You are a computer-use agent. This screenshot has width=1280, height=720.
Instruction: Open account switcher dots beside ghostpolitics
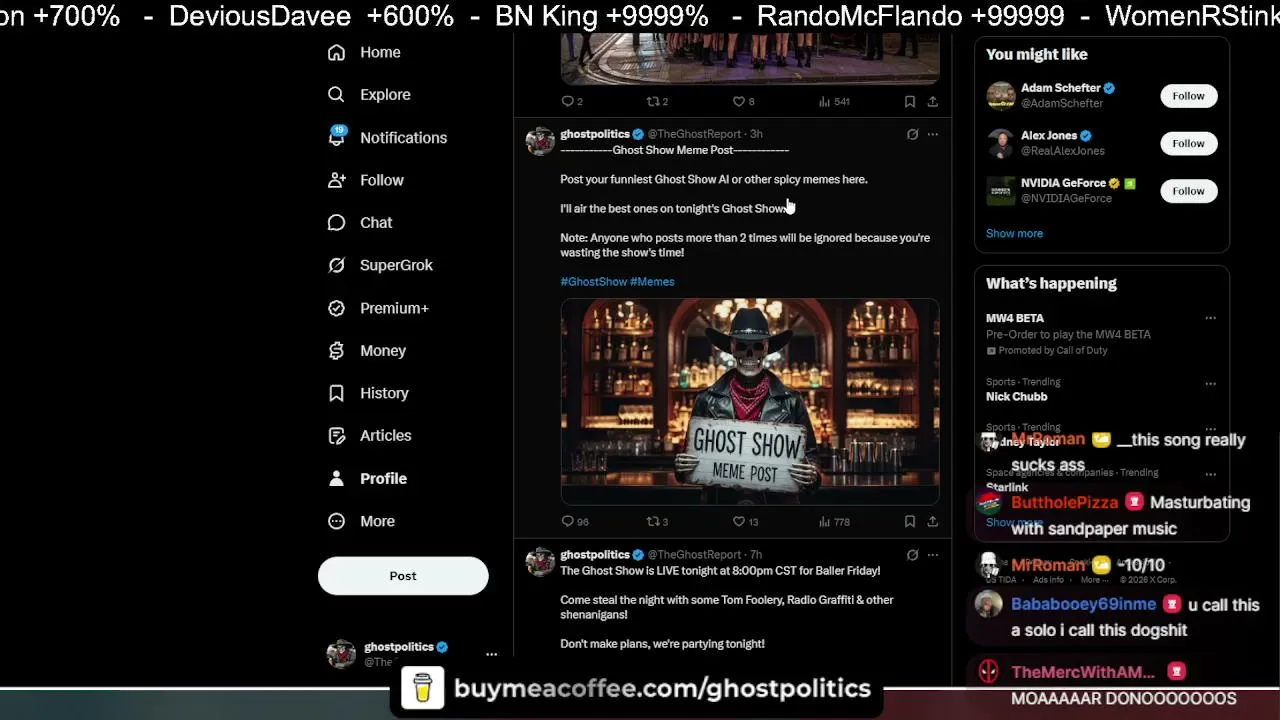(491, 654)
